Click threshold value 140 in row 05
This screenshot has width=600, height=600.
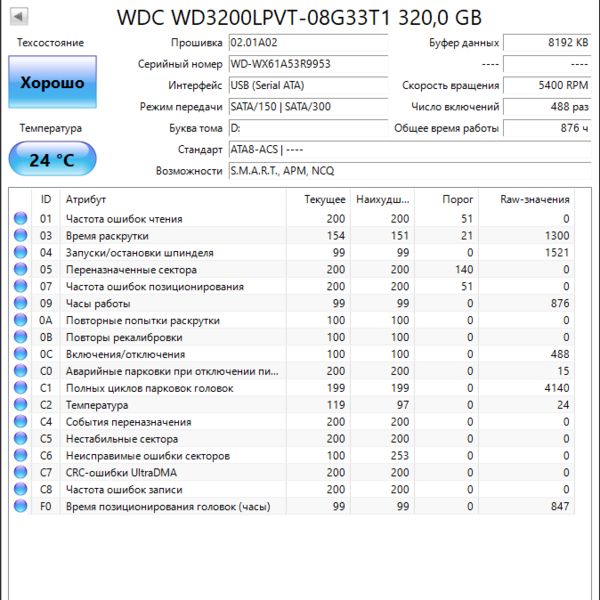pos(464,270)
